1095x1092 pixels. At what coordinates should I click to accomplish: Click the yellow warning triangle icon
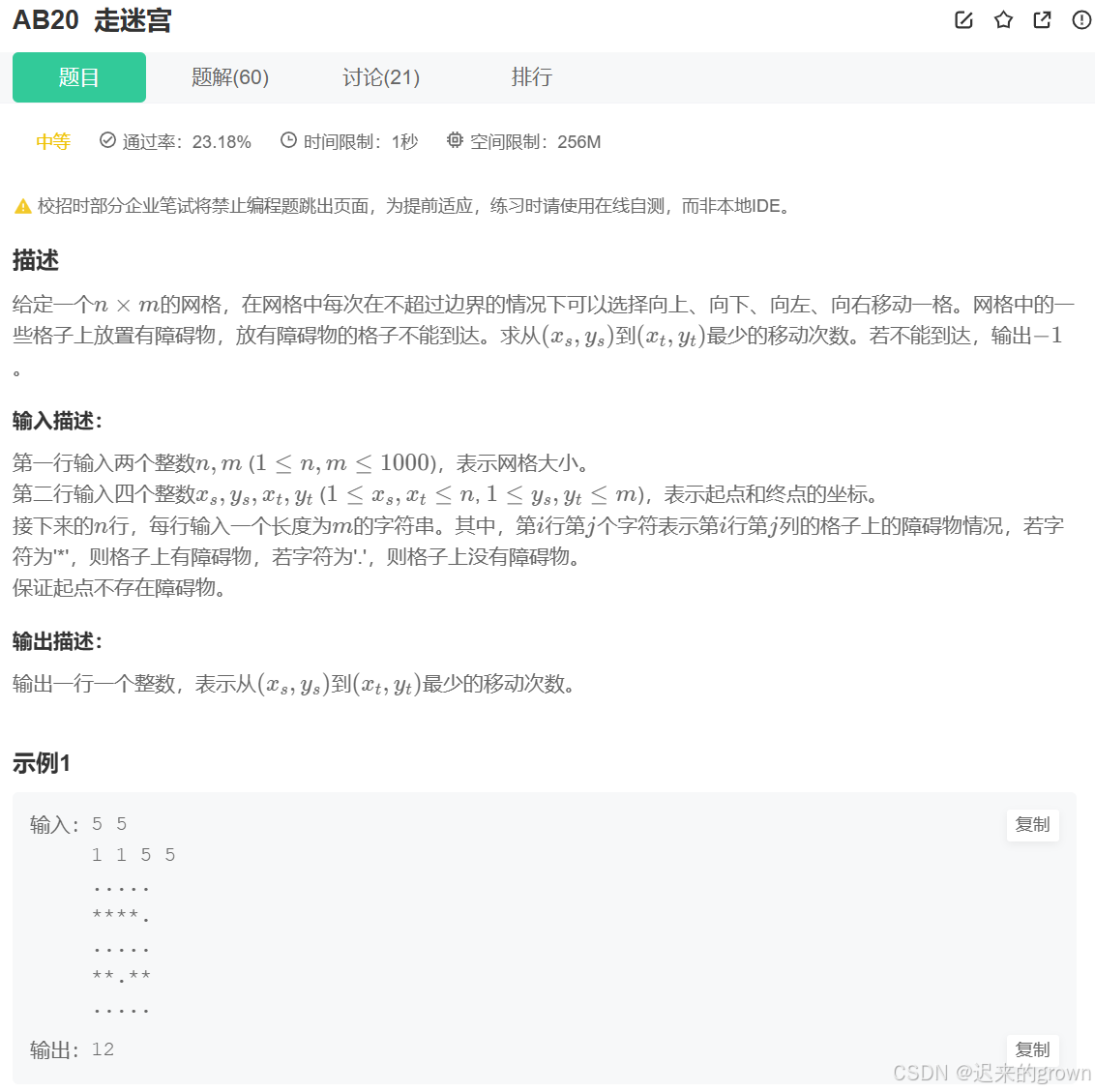(x=23, y=206)
